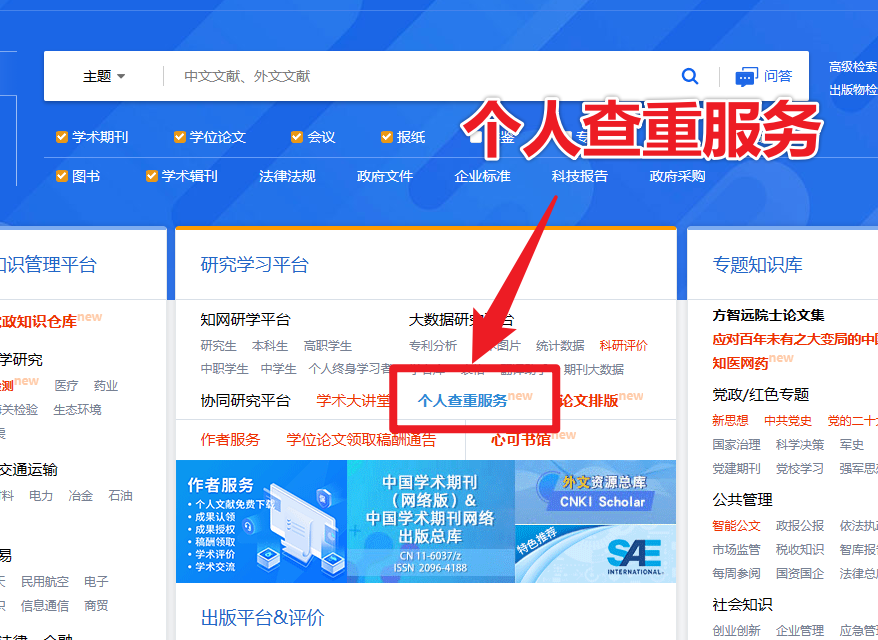Select 高职学生 link
The image size is (878, 640).
click(x=328, y=345)
